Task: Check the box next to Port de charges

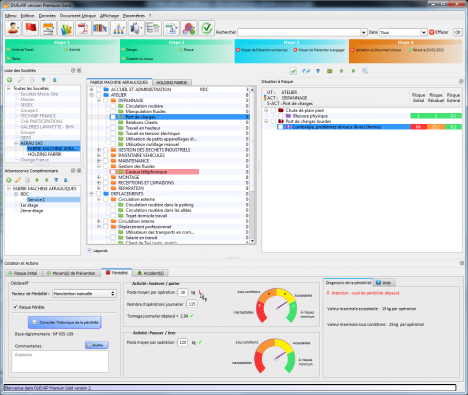Action: click(113, 117)
